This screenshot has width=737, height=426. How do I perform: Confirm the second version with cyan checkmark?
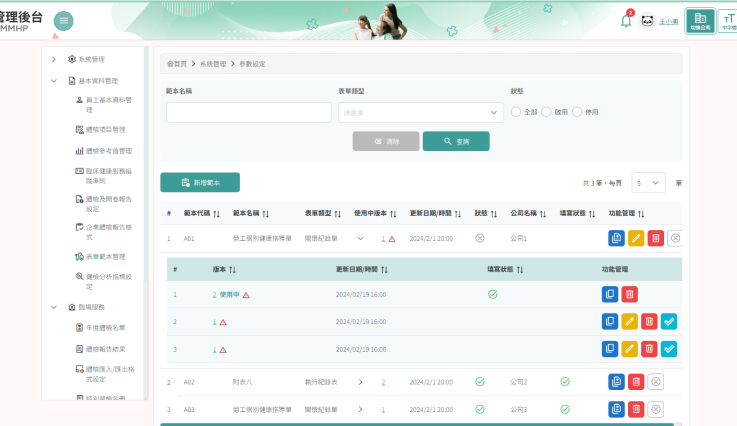point(669,322)
